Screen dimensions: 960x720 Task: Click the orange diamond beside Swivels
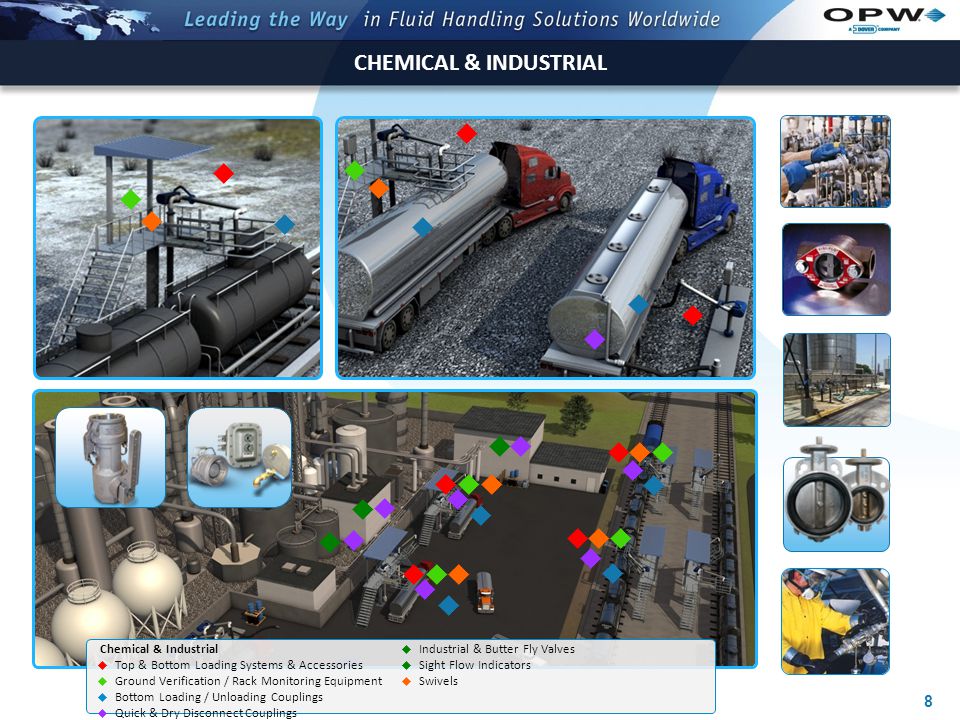(407, 681)
